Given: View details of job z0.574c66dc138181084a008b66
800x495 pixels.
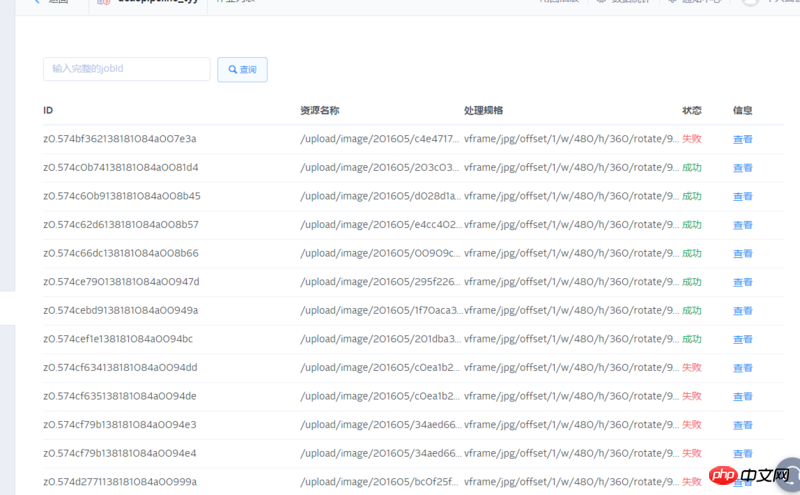Looking at the screenshot, I should [x=742, y=254].
